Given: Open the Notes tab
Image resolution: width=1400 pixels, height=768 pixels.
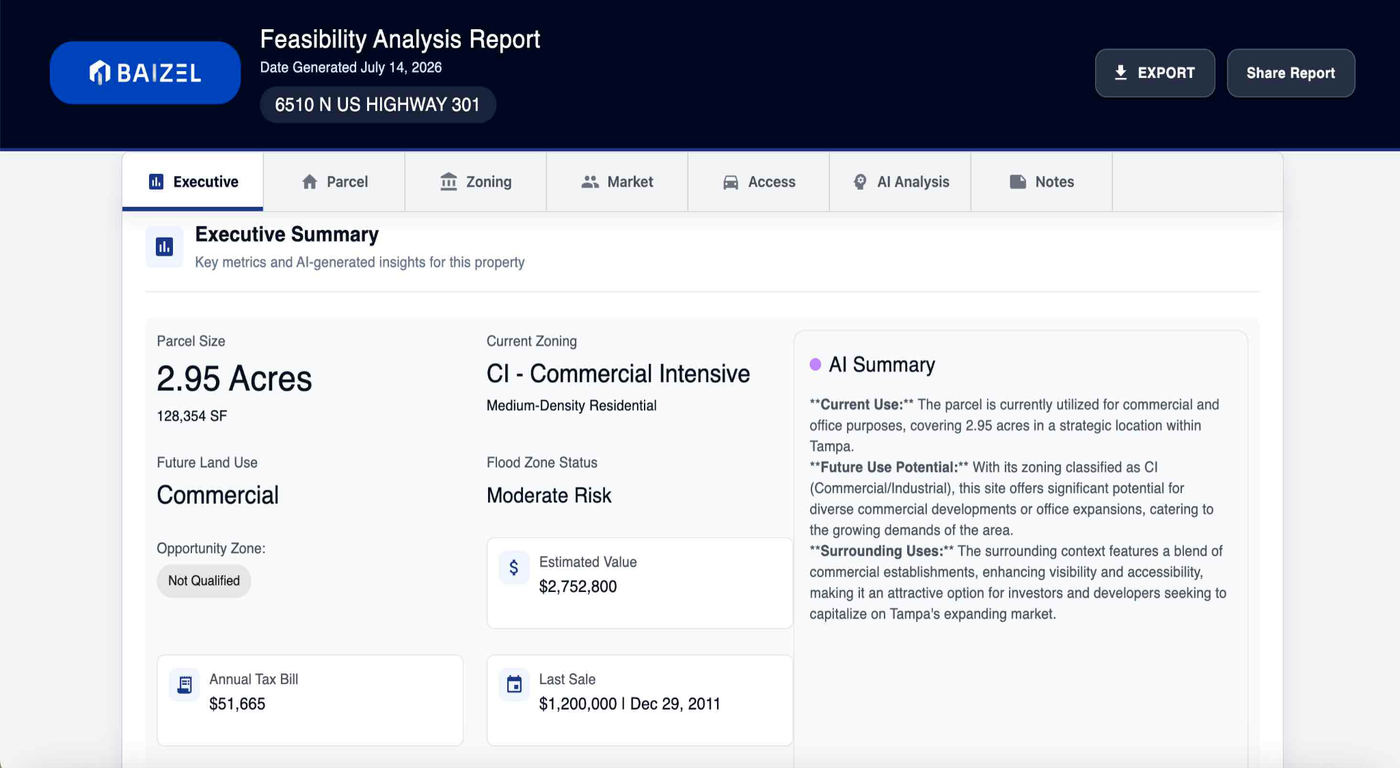Looking at the screenshot, I should tap(1042, 182).
